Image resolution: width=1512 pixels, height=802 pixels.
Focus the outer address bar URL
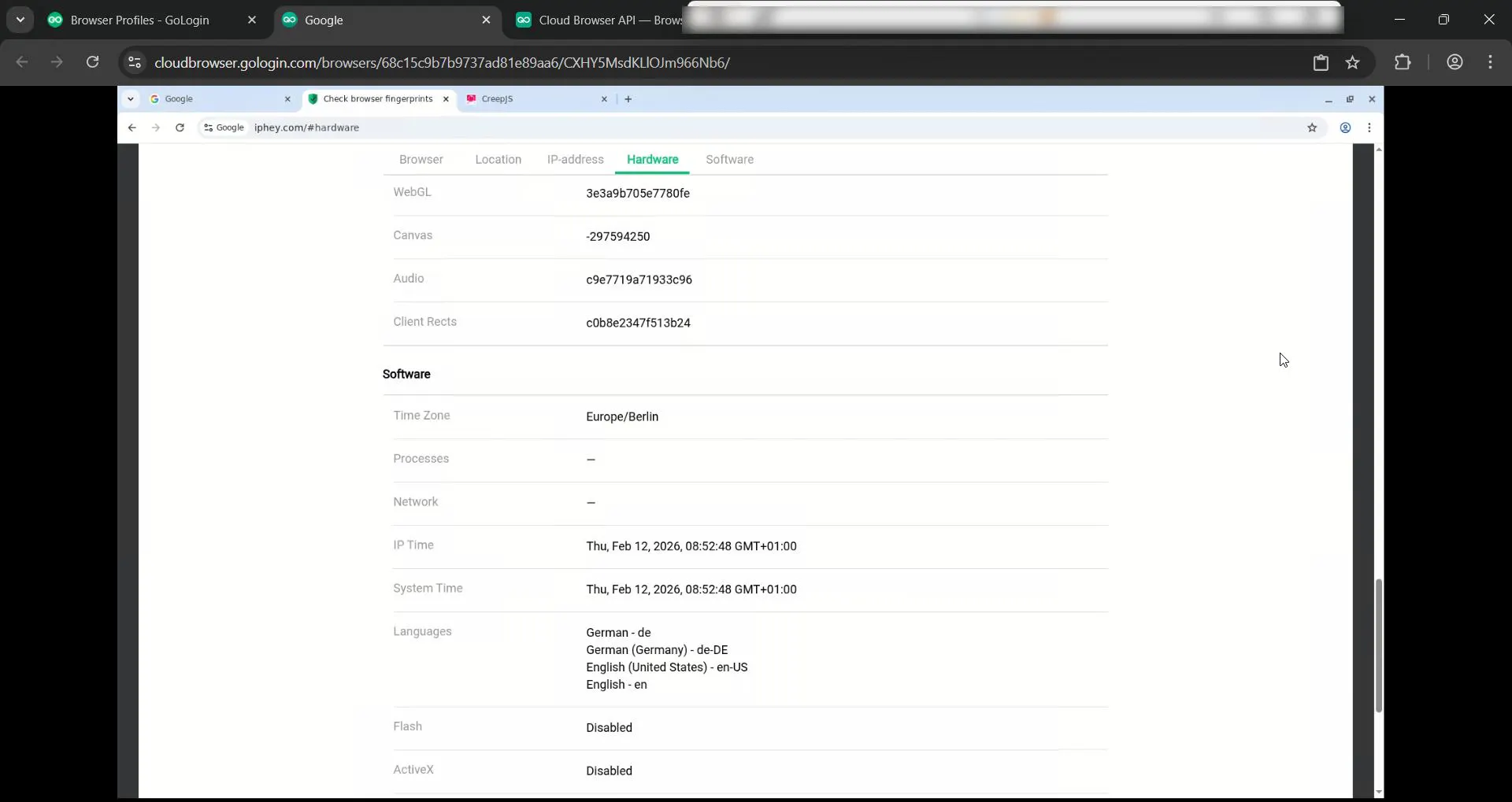tap(442, 63)
